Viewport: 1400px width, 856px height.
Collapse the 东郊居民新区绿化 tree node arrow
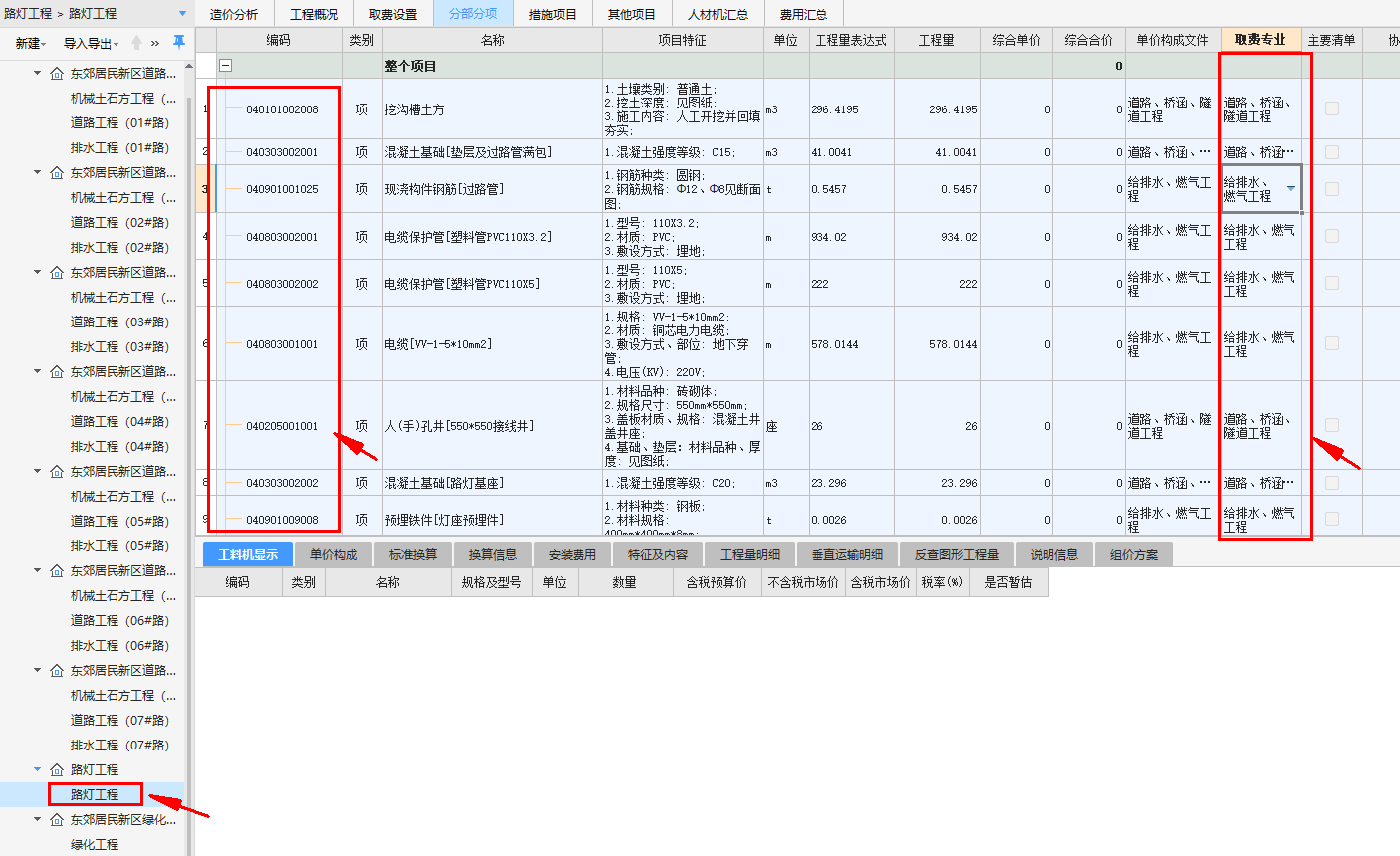(x=38, y=819)
